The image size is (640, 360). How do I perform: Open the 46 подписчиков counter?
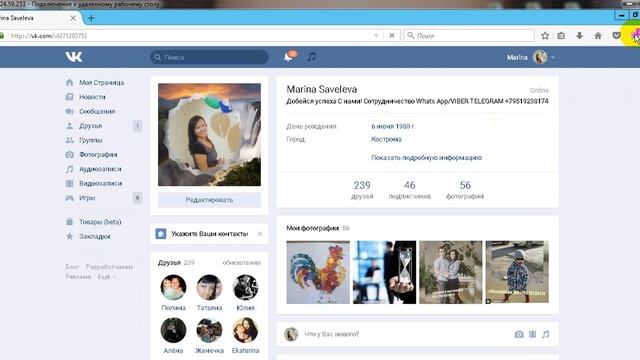409,190
